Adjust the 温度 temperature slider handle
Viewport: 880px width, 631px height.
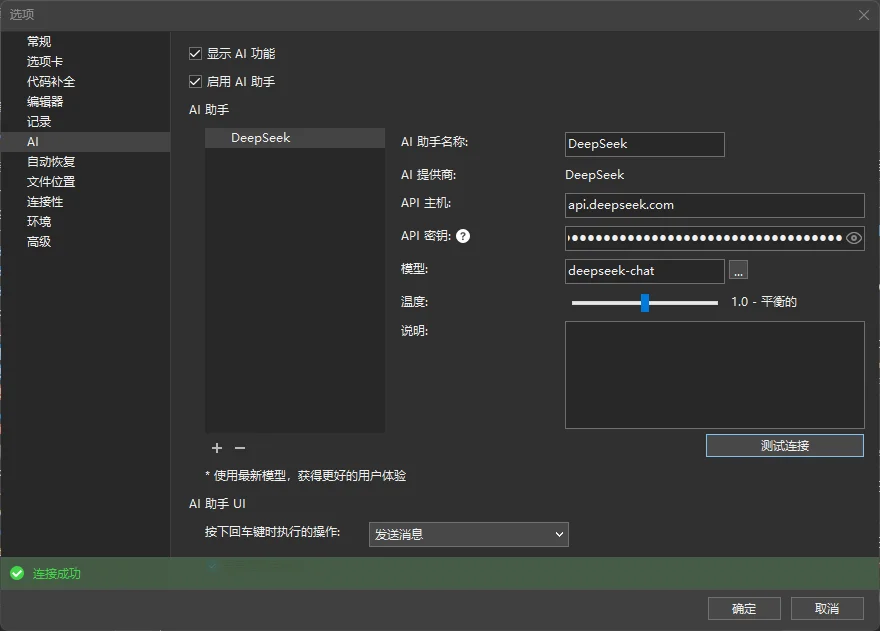click(645, 303)
